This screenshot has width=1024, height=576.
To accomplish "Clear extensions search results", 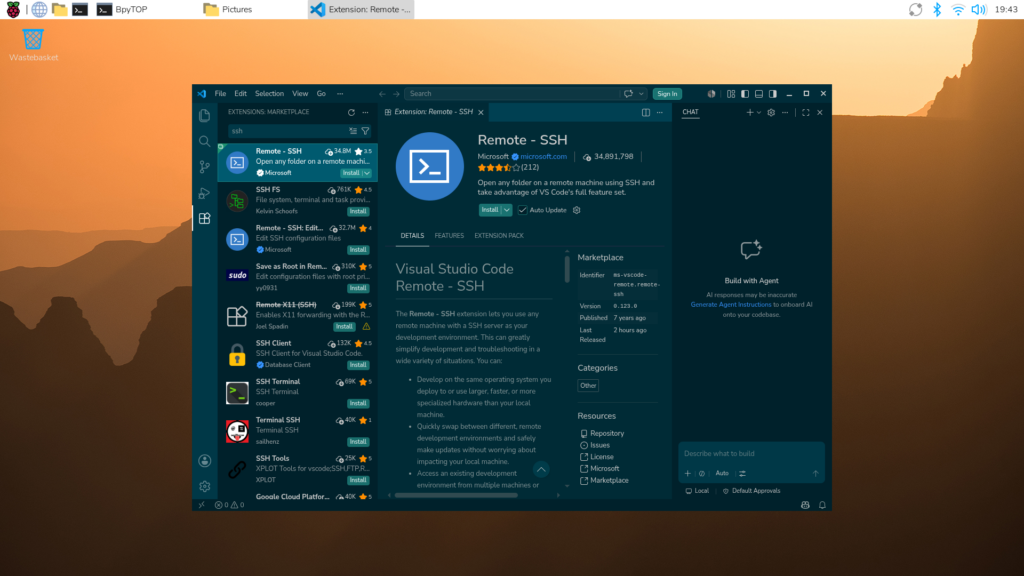I will [x=353, y=131].
